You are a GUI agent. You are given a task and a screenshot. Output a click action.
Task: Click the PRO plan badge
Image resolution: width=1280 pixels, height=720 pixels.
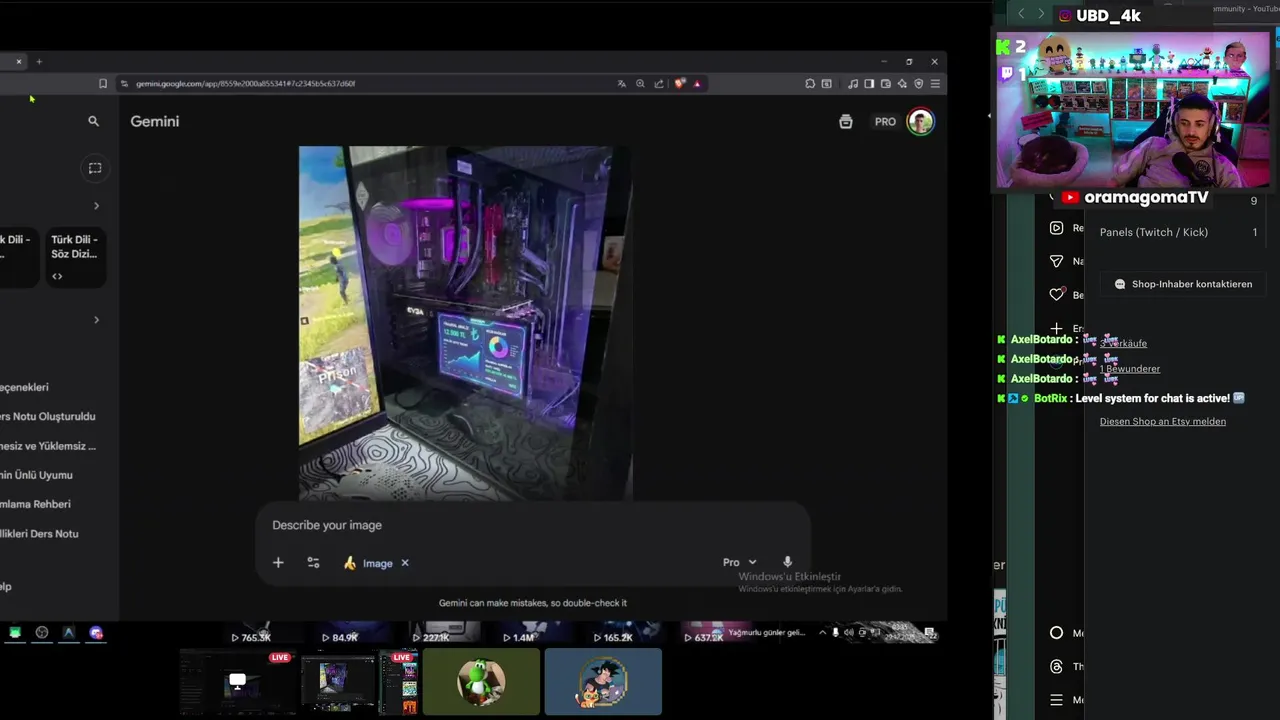(x=885, y=122)
